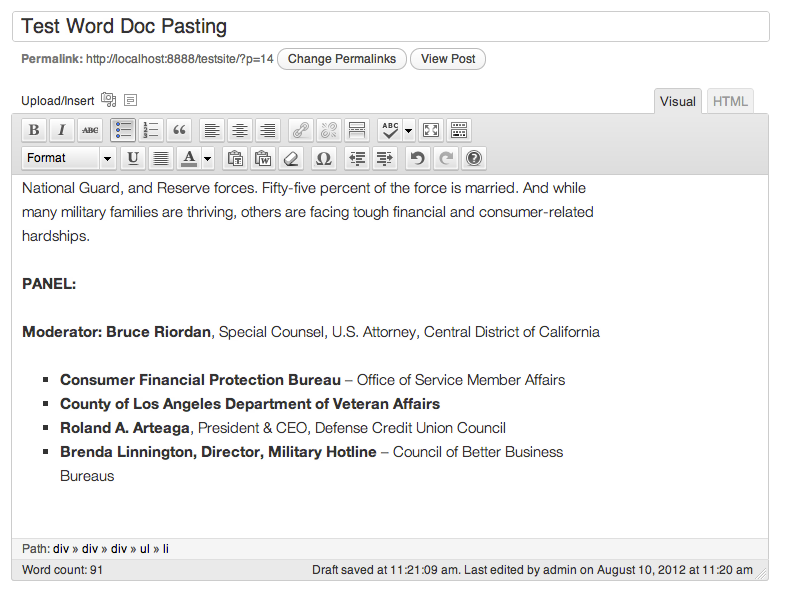Open the text color picker arrow

click(207, 159)
